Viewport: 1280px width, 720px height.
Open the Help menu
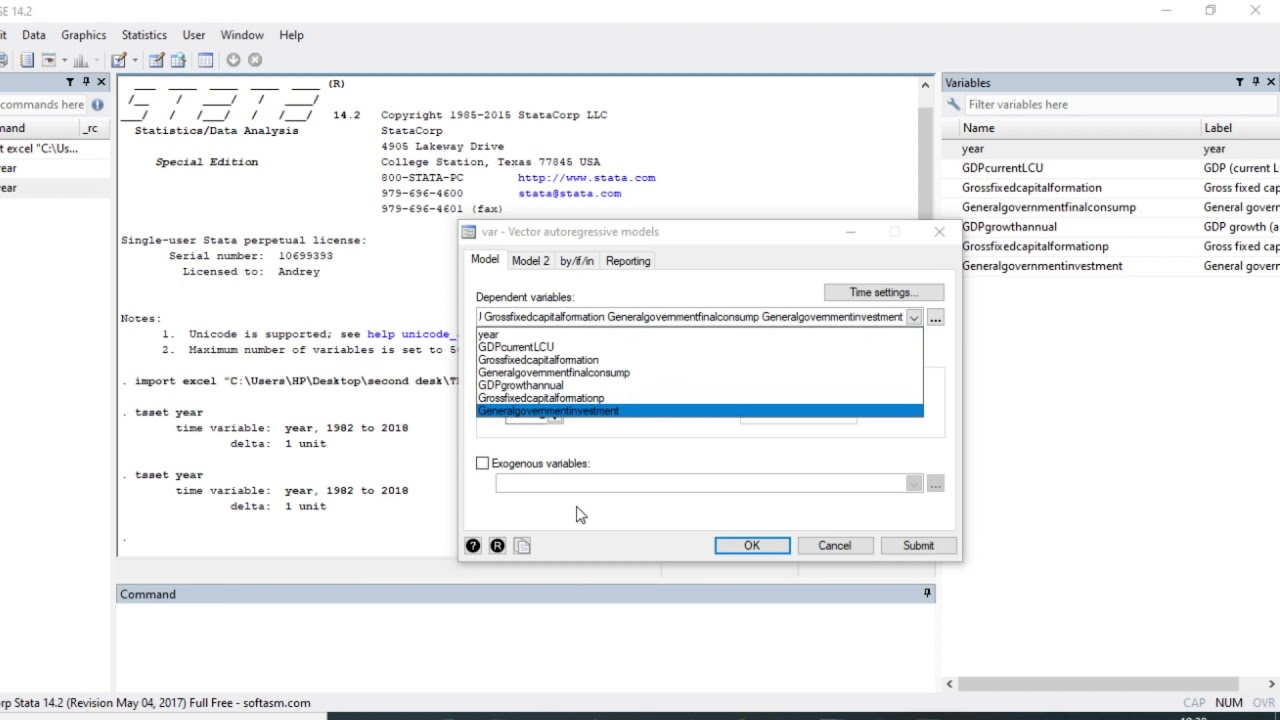click(x=291, y=35)
